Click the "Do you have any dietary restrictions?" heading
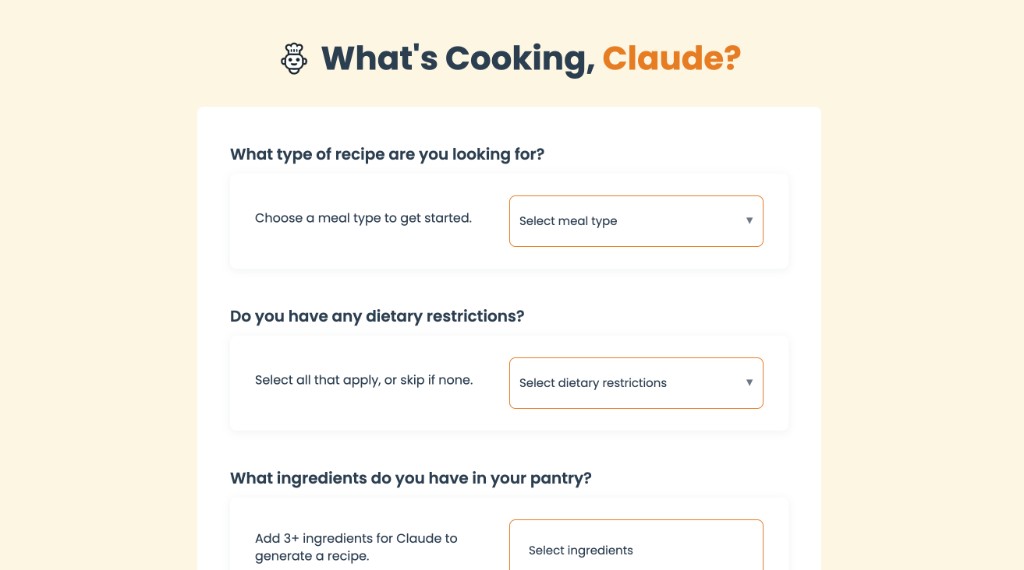The height and width of the screenshot is (570, 1024). point(377,316)
